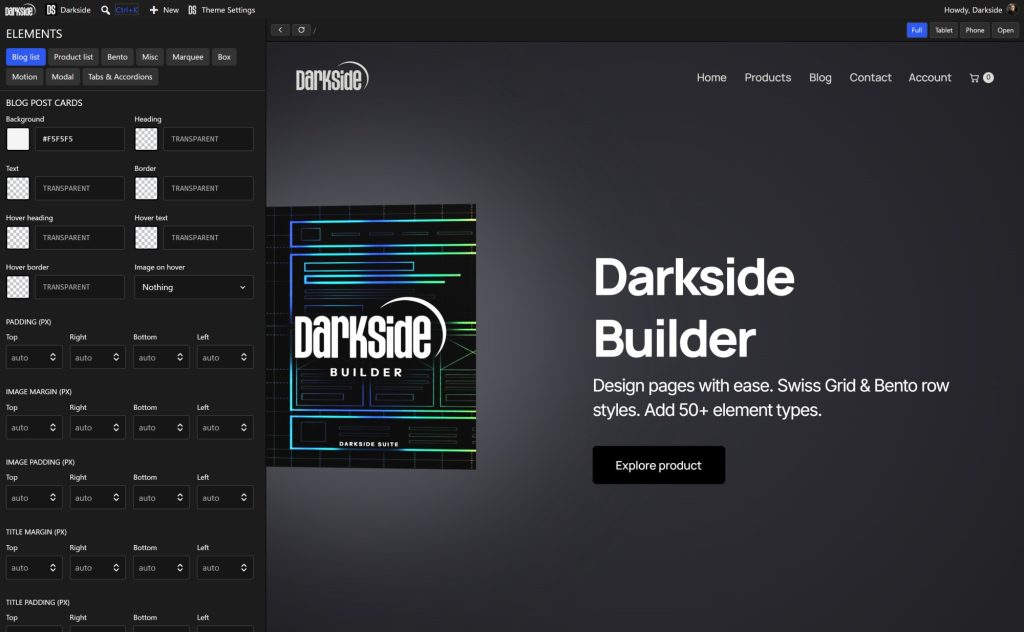Click the Explore product button
Image resolution: width=1024 pixels, height=632 pixels.
tap(658, 465)
